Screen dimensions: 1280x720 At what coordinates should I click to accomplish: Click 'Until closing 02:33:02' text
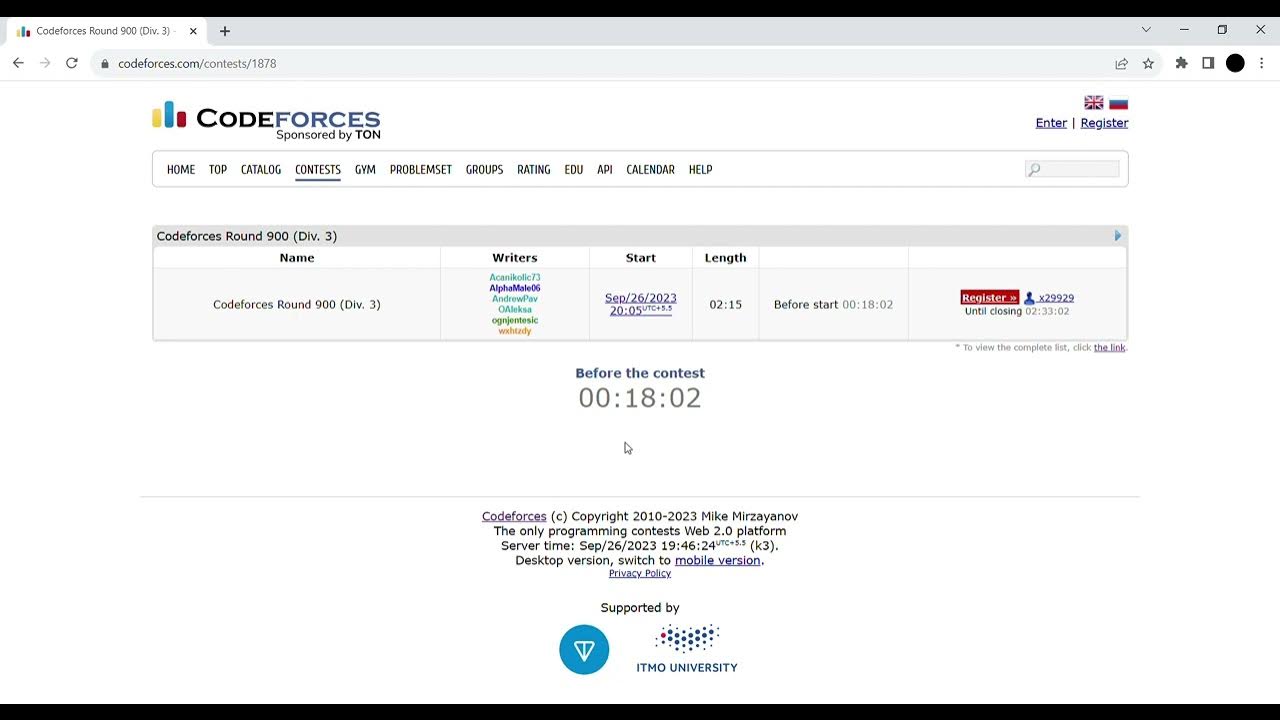pos(1017,312)
